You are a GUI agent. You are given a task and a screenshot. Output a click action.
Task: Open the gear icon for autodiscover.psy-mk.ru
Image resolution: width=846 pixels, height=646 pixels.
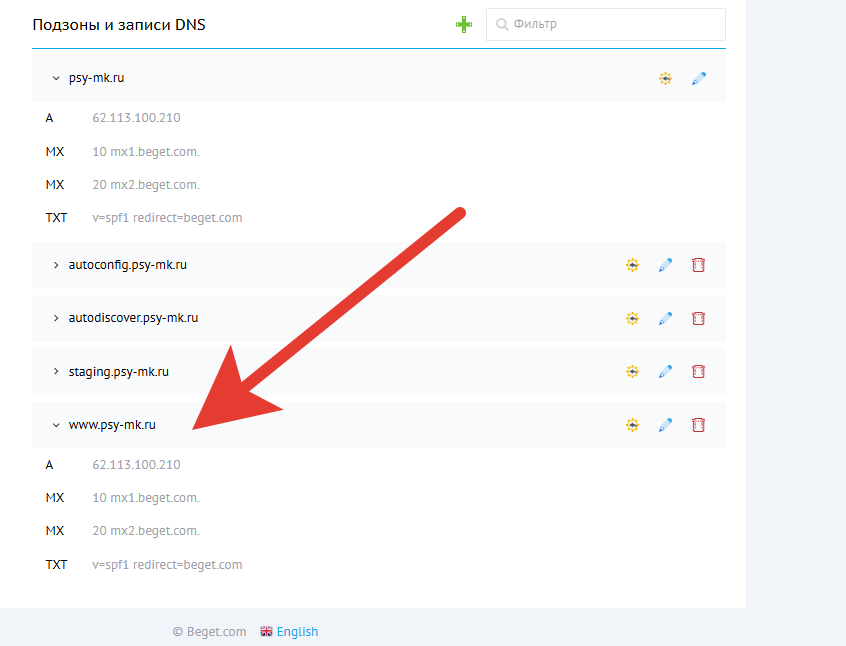pos(632,318)
